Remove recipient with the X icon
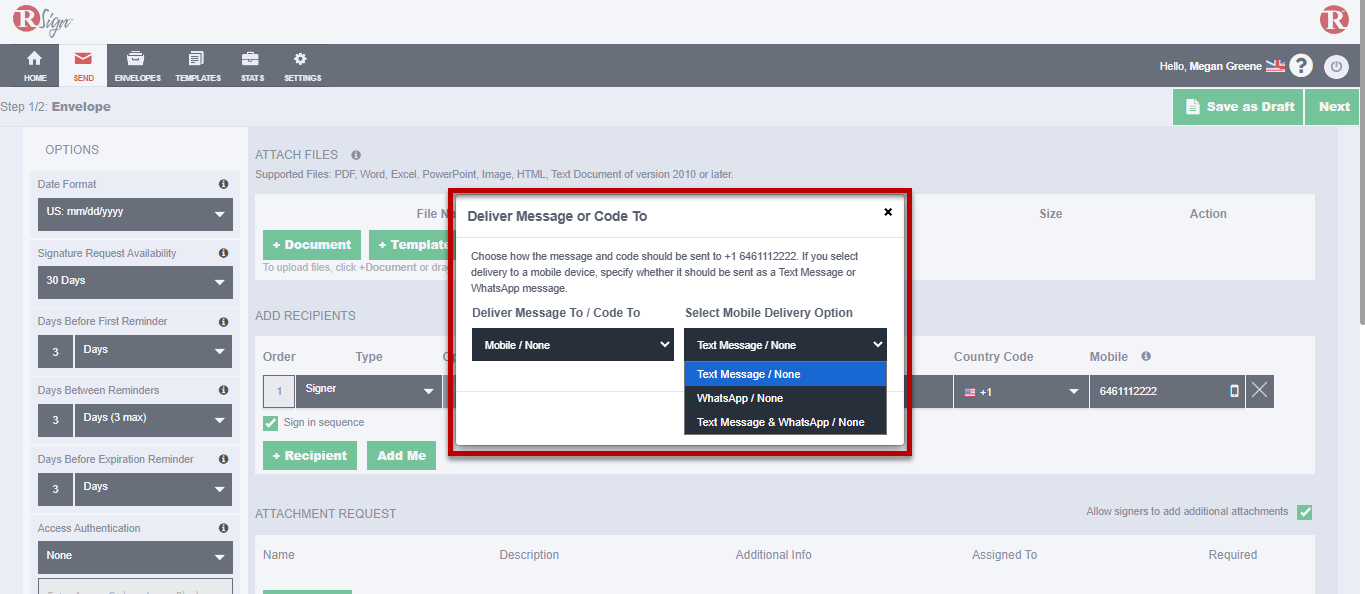 pos(1259,391)
